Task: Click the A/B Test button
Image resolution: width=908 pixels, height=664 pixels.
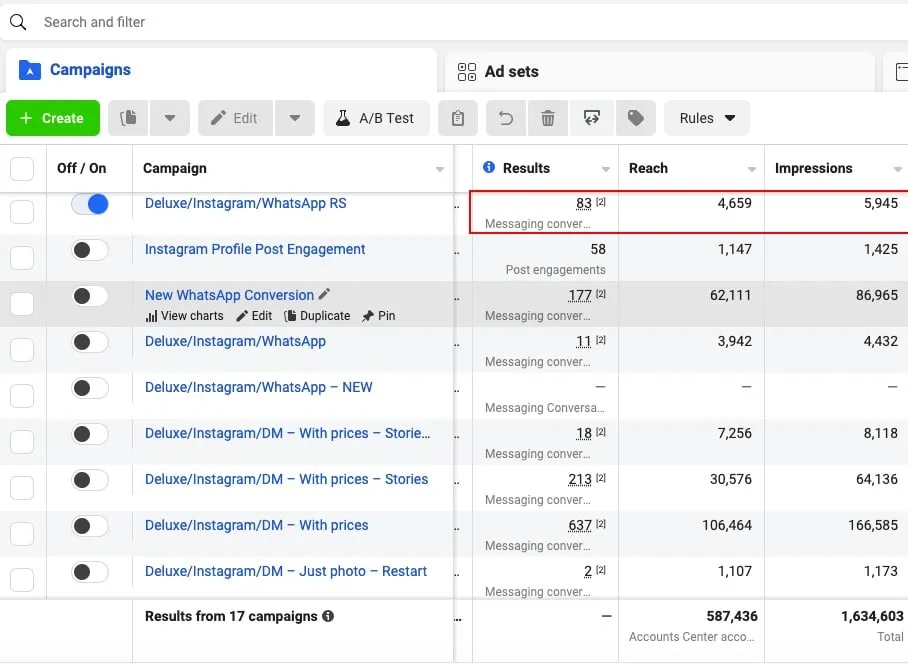Action: (x=376, y=118)
